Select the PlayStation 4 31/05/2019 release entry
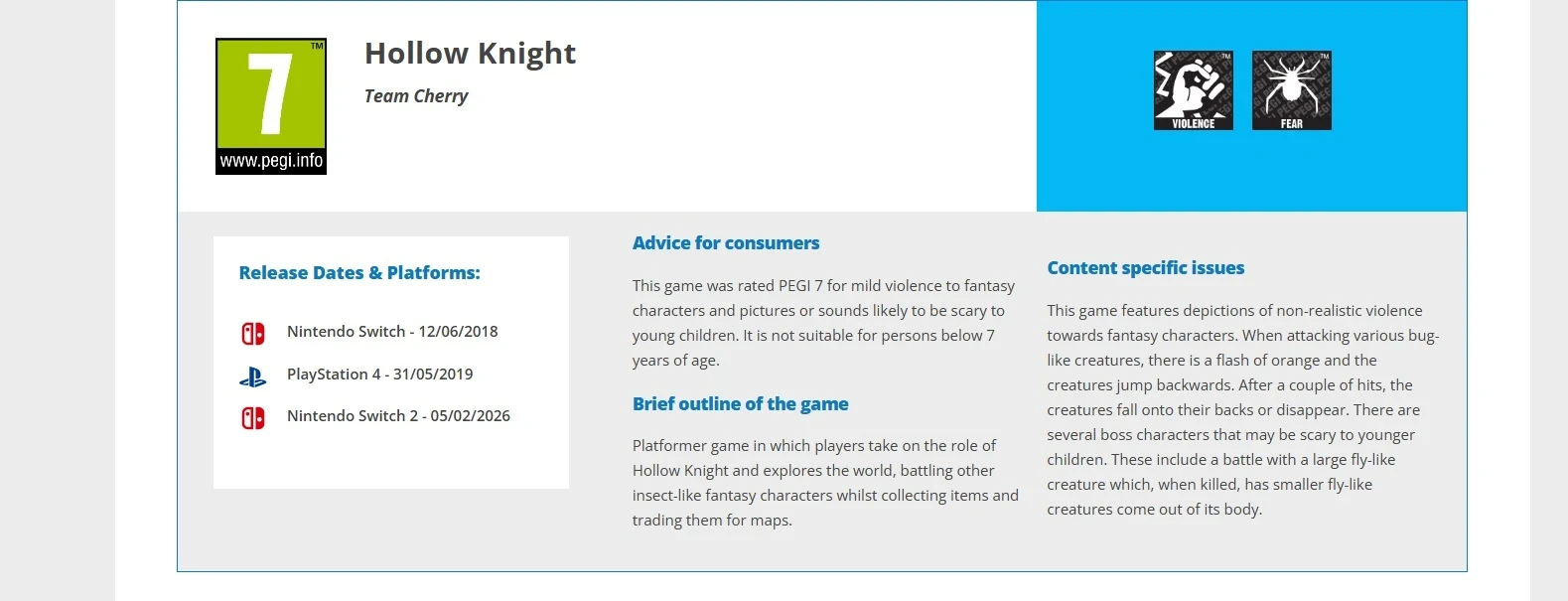 click(x=379, y=375)
